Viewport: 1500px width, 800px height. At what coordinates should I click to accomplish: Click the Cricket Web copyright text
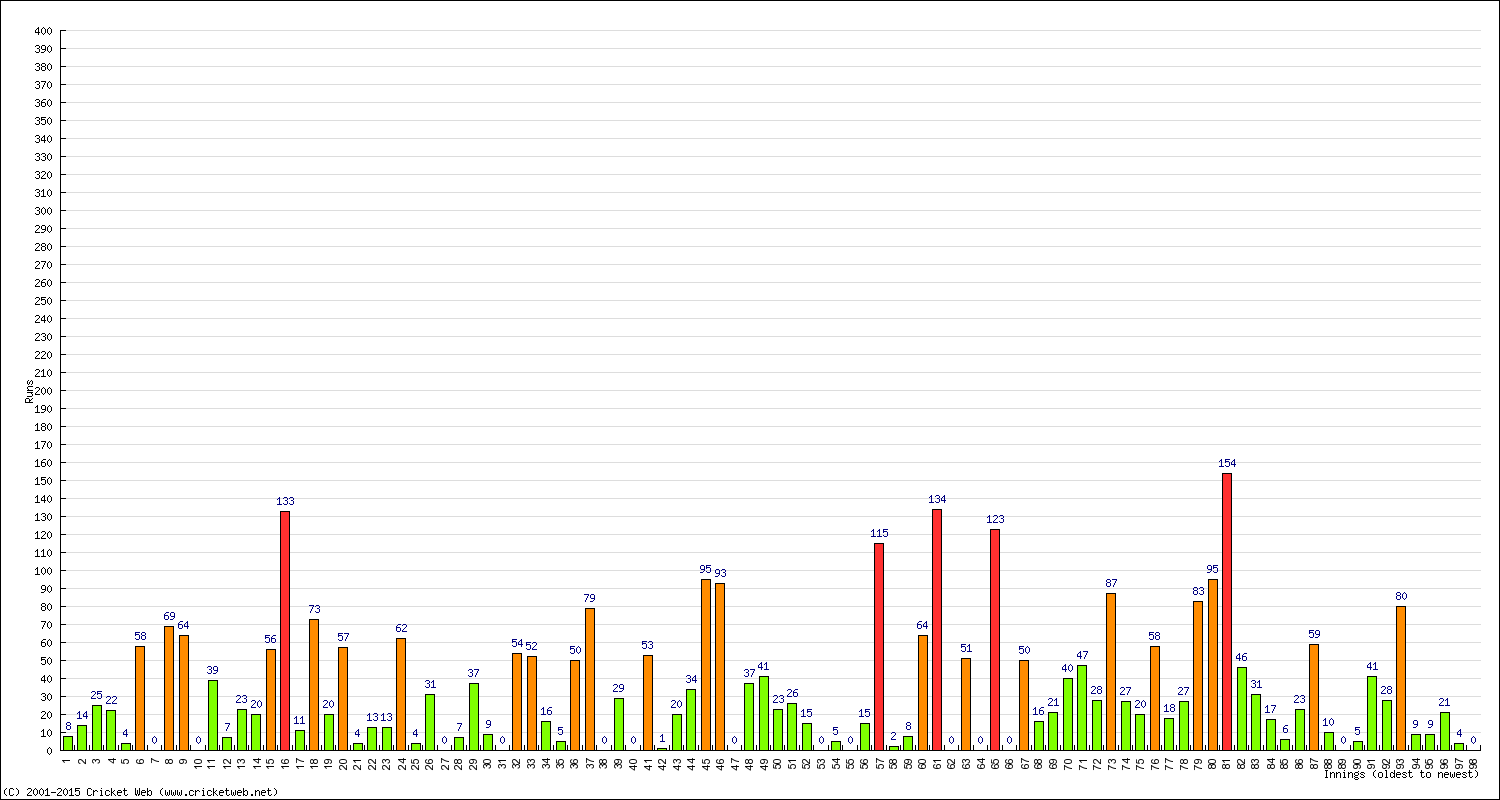click(x=140, y=792)
